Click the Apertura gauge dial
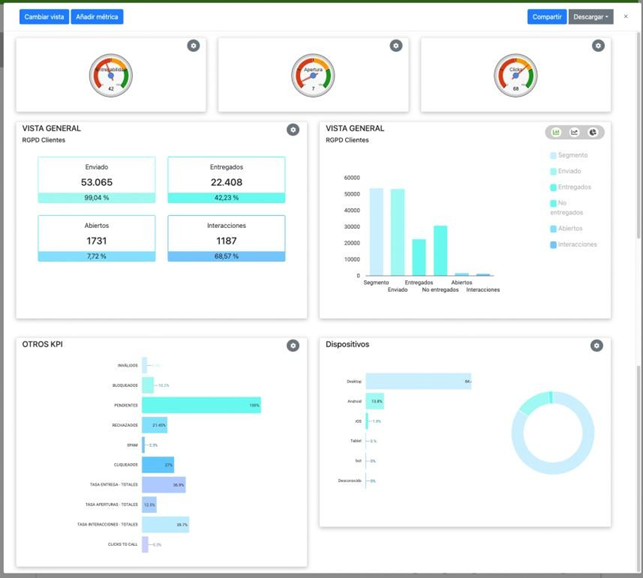This screenshot has height=578, width=643. tap(313, 75)
